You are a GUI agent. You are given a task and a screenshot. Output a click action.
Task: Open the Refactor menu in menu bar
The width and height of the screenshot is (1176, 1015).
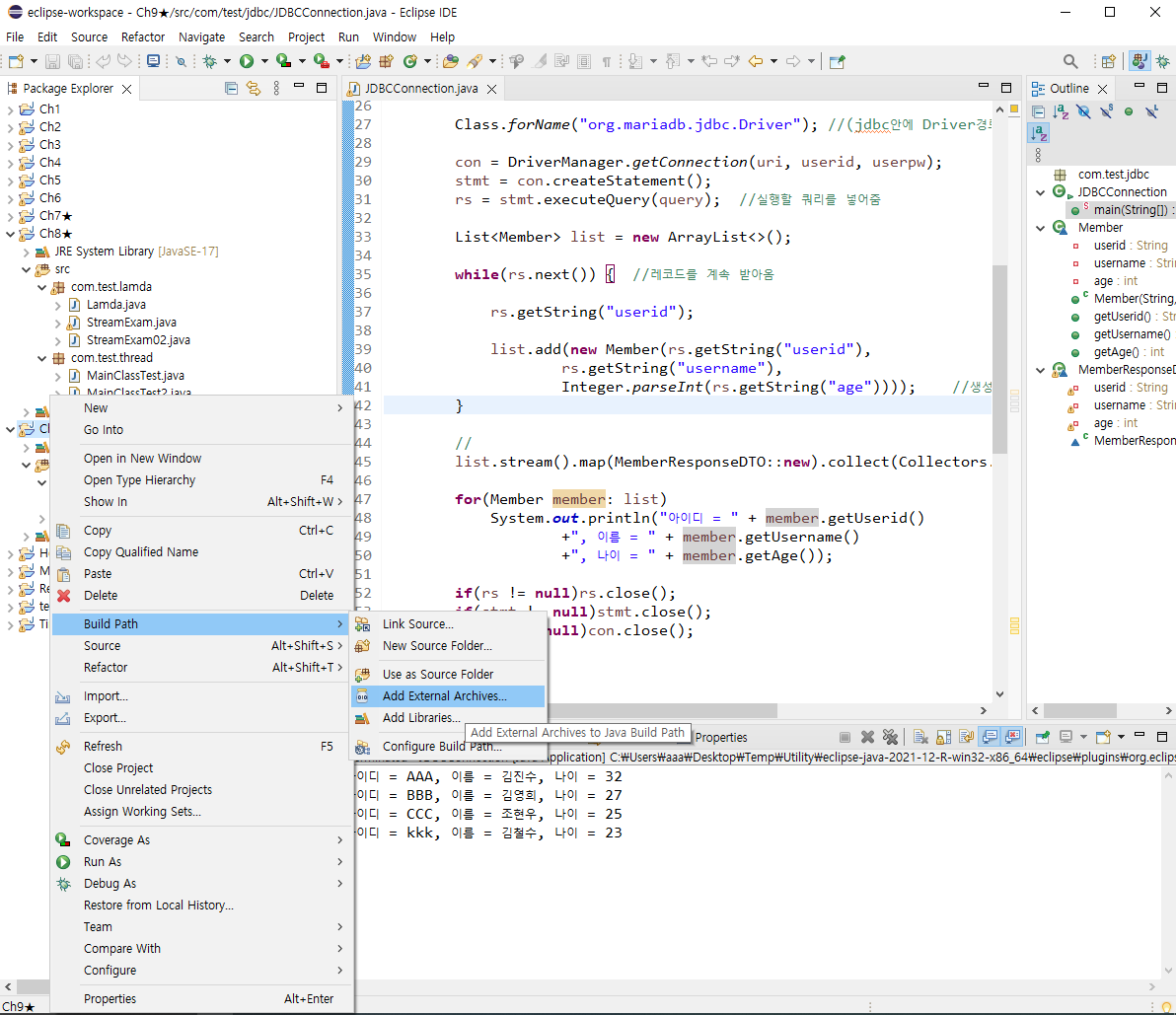point(142,36)
